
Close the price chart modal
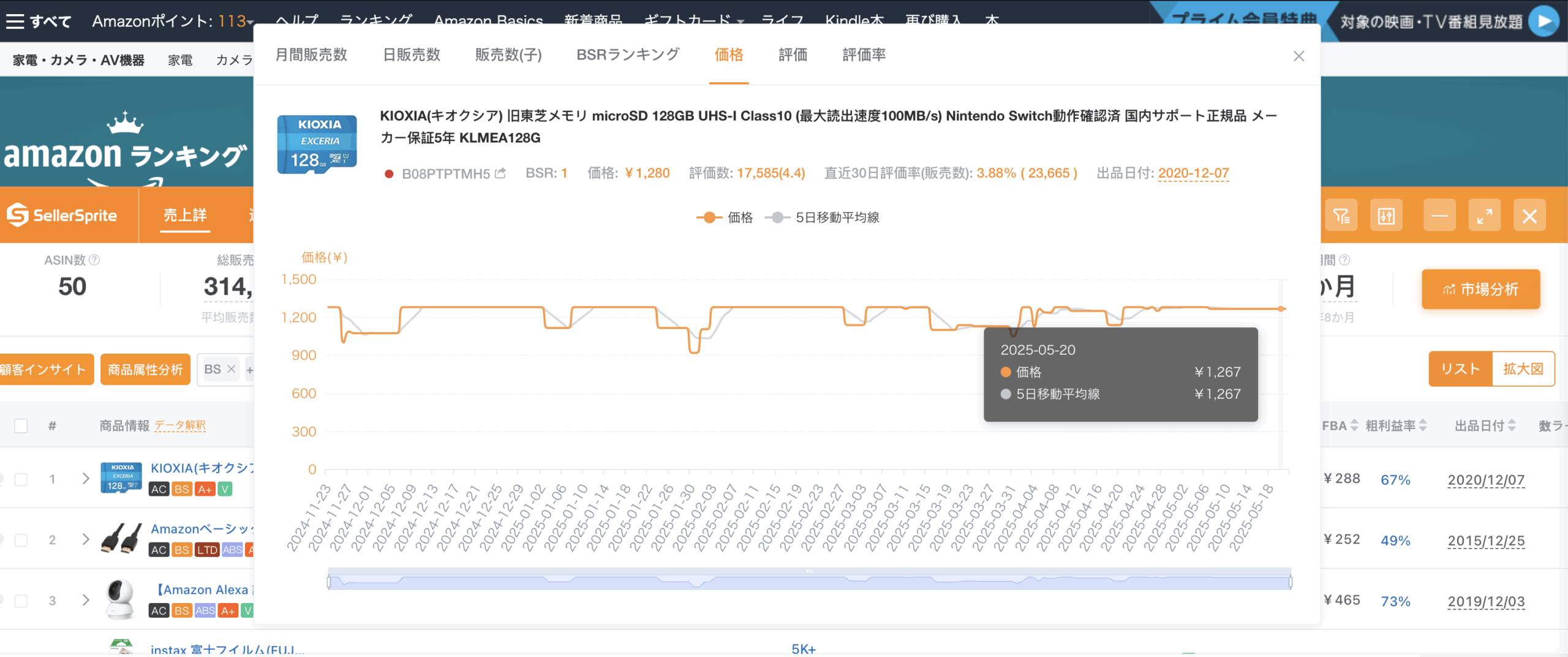coord(1298,56)
